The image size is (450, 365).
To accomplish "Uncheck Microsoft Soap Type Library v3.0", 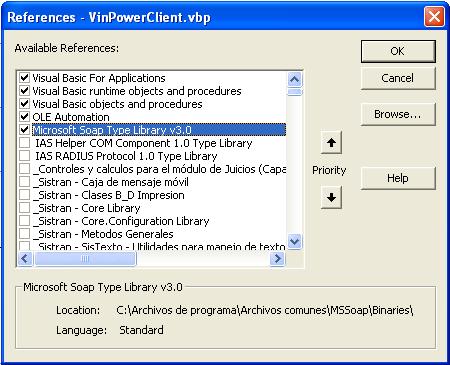I will (x=24, y=130).
